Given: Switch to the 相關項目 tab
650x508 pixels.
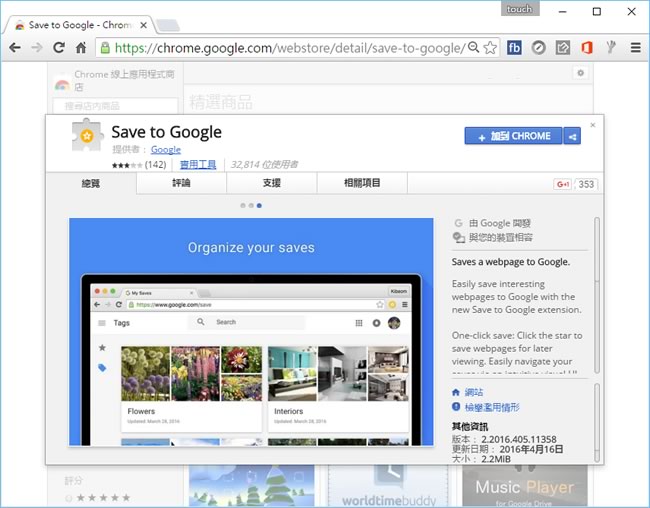Looking at the screenshot, I should coord(362,183).
